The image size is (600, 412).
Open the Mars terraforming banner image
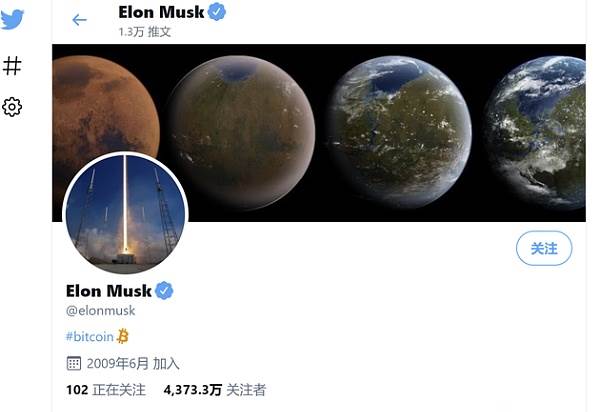point(319,133)
